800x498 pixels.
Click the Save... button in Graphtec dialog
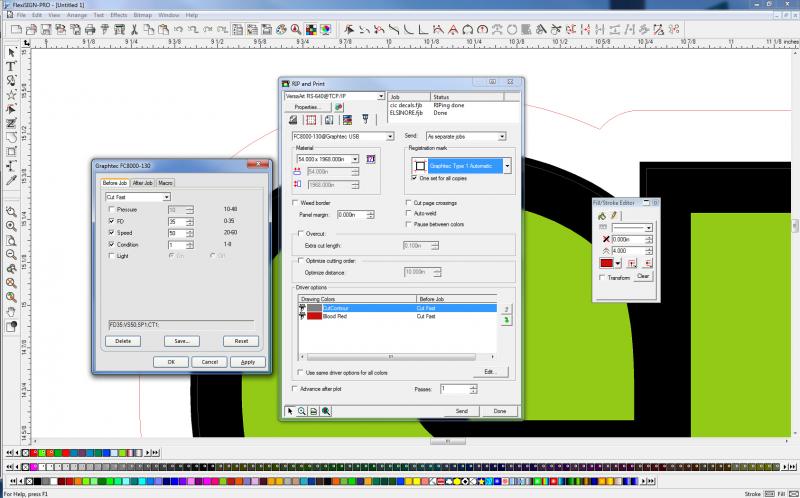point(182,341)
